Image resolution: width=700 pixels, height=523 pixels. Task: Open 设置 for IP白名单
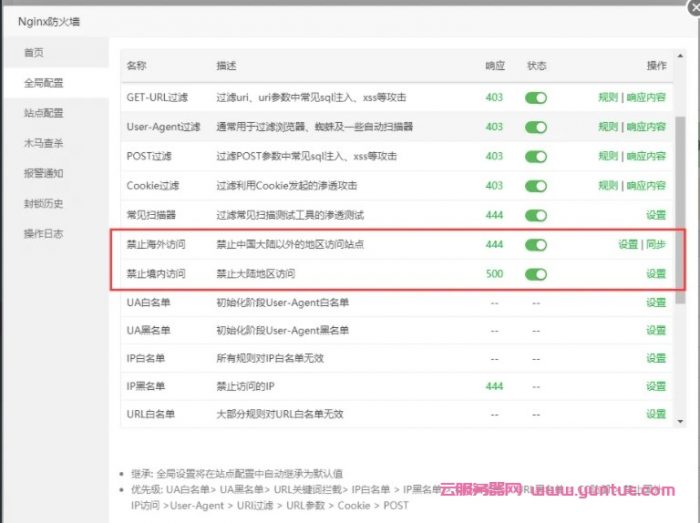pos(655,358)
